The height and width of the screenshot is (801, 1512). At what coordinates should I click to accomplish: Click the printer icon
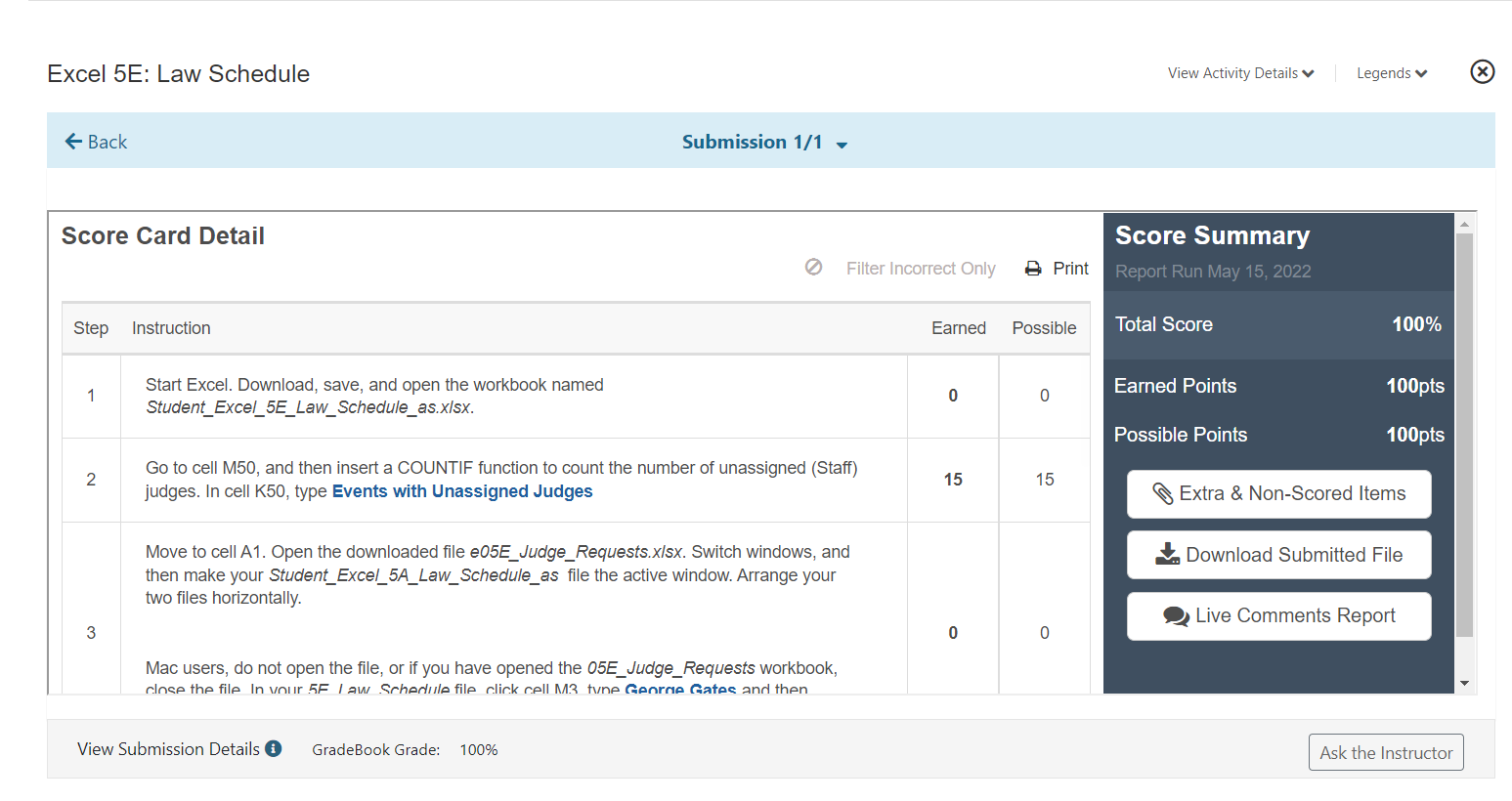pos(1033,269)
